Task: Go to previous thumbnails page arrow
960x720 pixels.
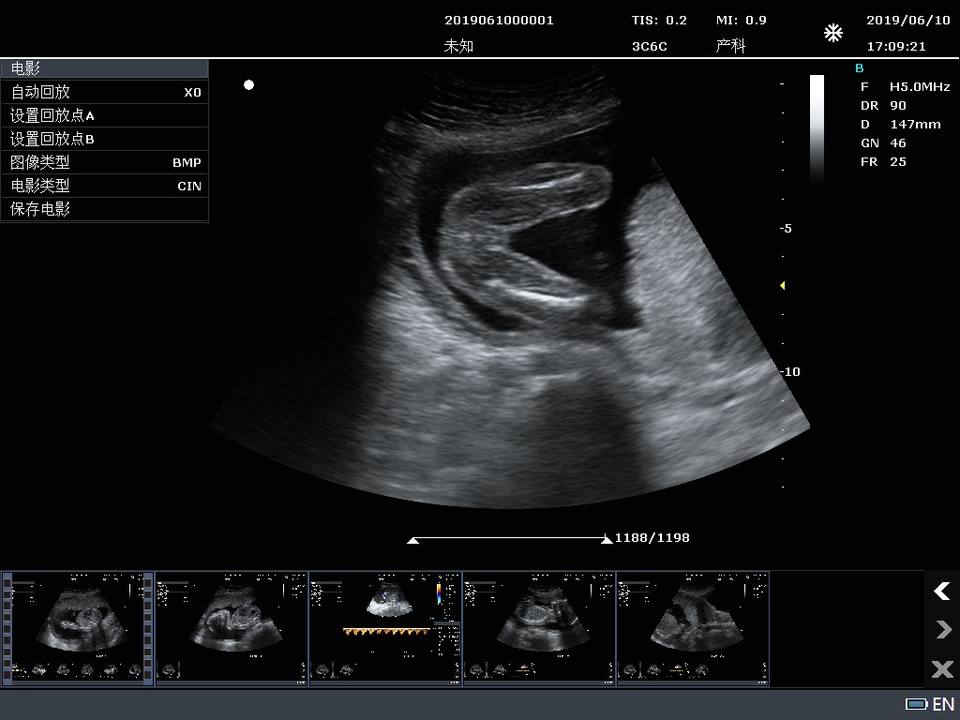Action: [942, 591]
